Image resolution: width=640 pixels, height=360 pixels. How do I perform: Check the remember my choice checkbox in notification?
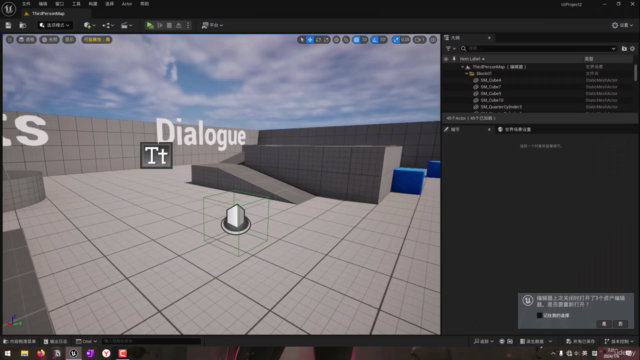point(539,315)
